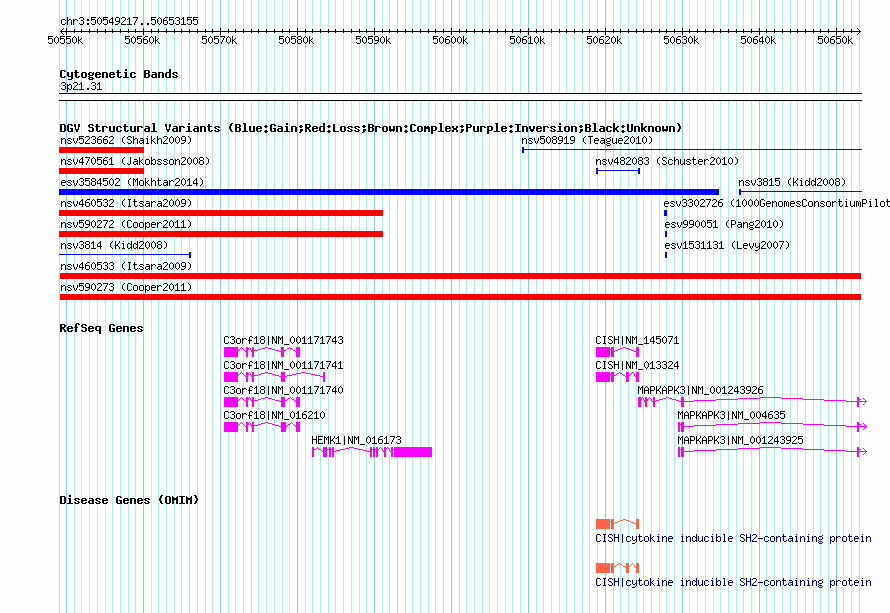Open nsv482083 (Schuster2010) variant label
The width and height of the screenshot is (890, 613).
coord(667,161)
